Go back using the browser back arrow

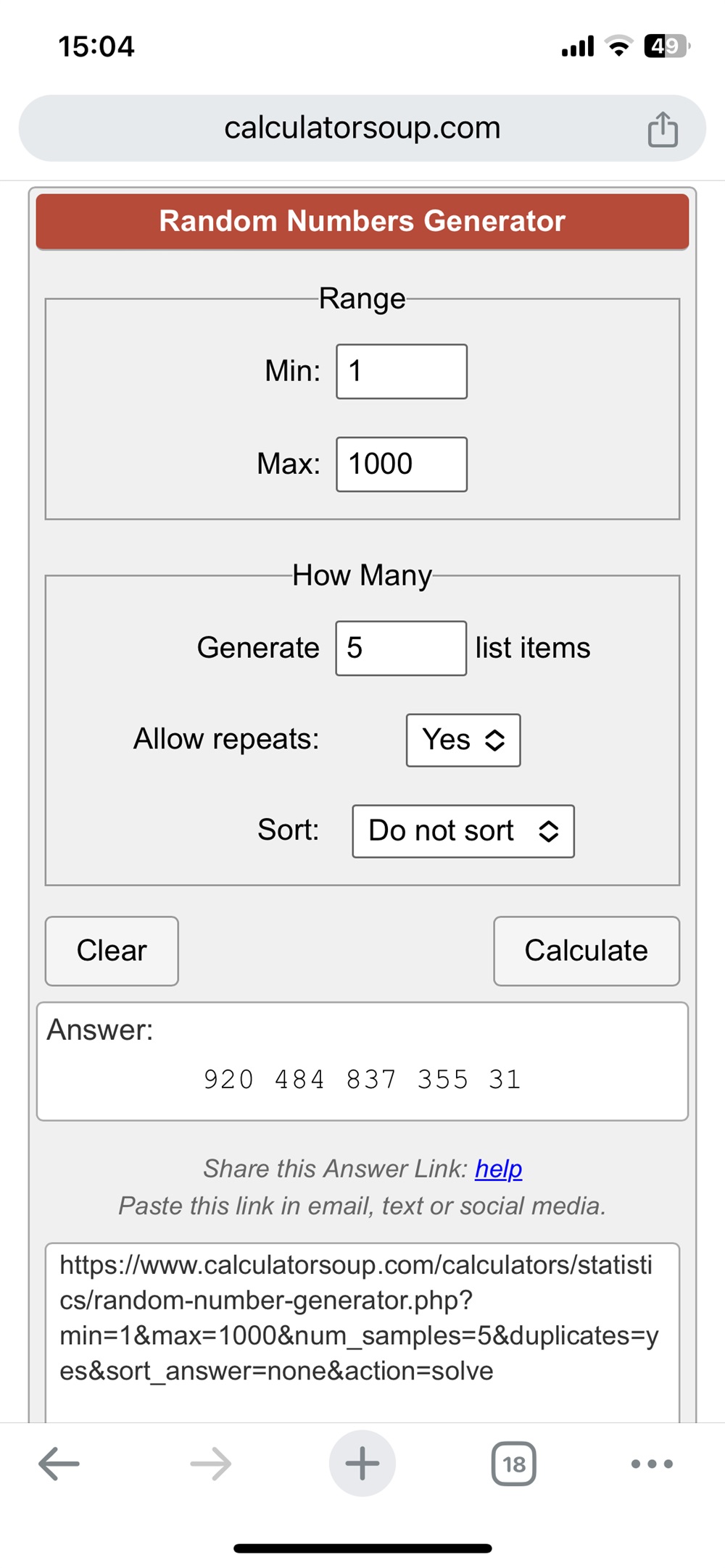59,1464
